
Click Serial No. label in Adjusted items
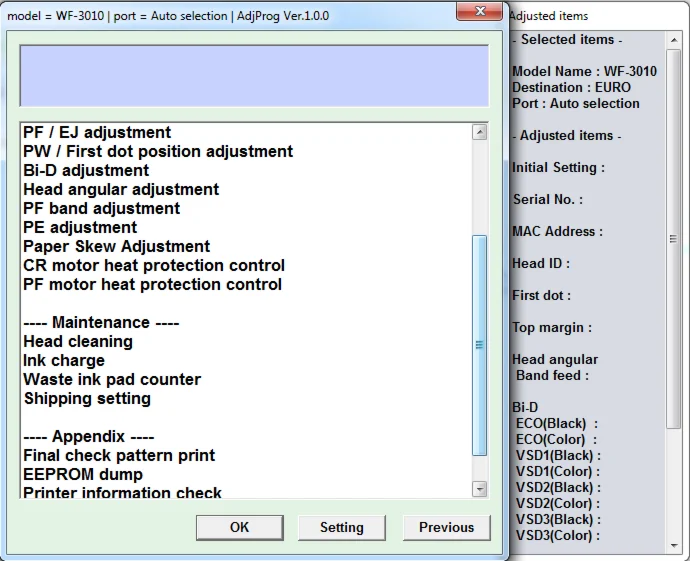click(x=548, y=199)
